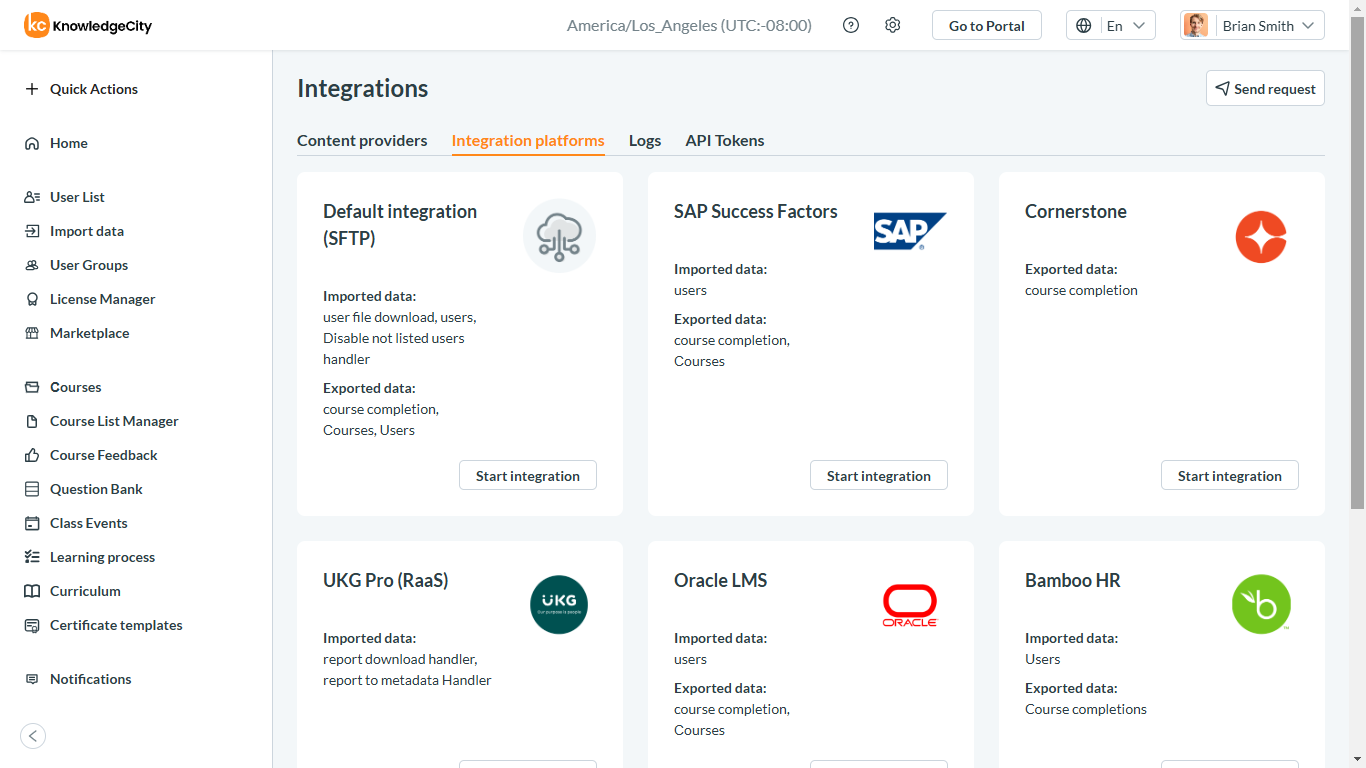Expand the Brian Smith user menu
Viewport: 1366px width, 768px height.
coord(1252,25)
